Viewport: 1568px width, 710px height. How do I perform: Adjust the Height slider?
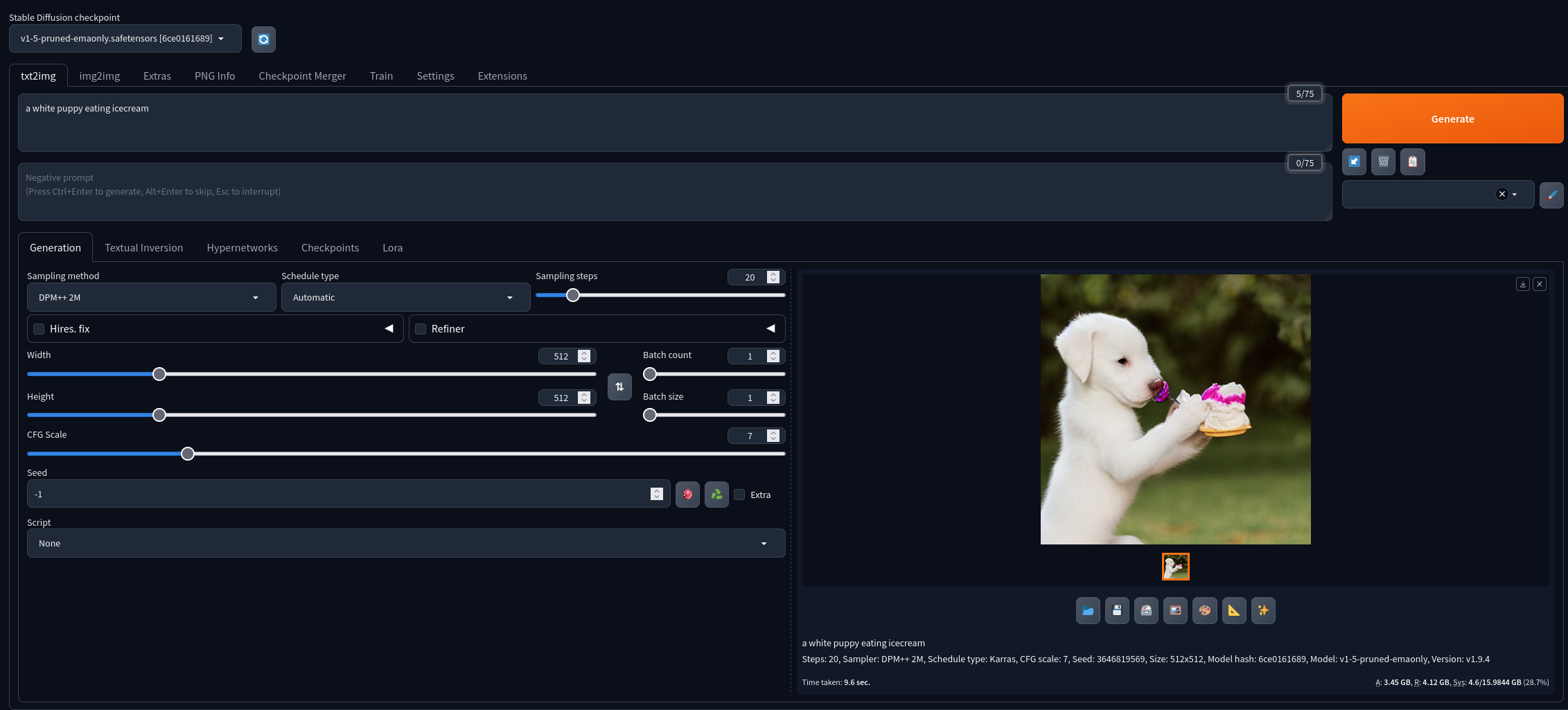[311, 416]
